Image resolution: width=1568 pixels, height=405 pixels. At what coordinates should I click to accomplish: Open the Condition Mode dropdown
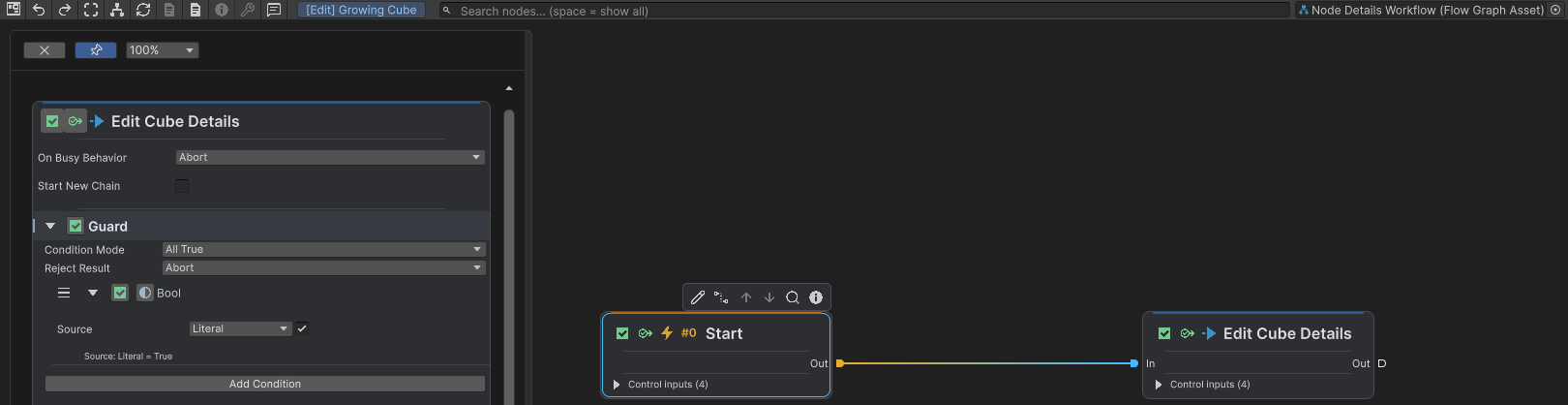(323, 249)
